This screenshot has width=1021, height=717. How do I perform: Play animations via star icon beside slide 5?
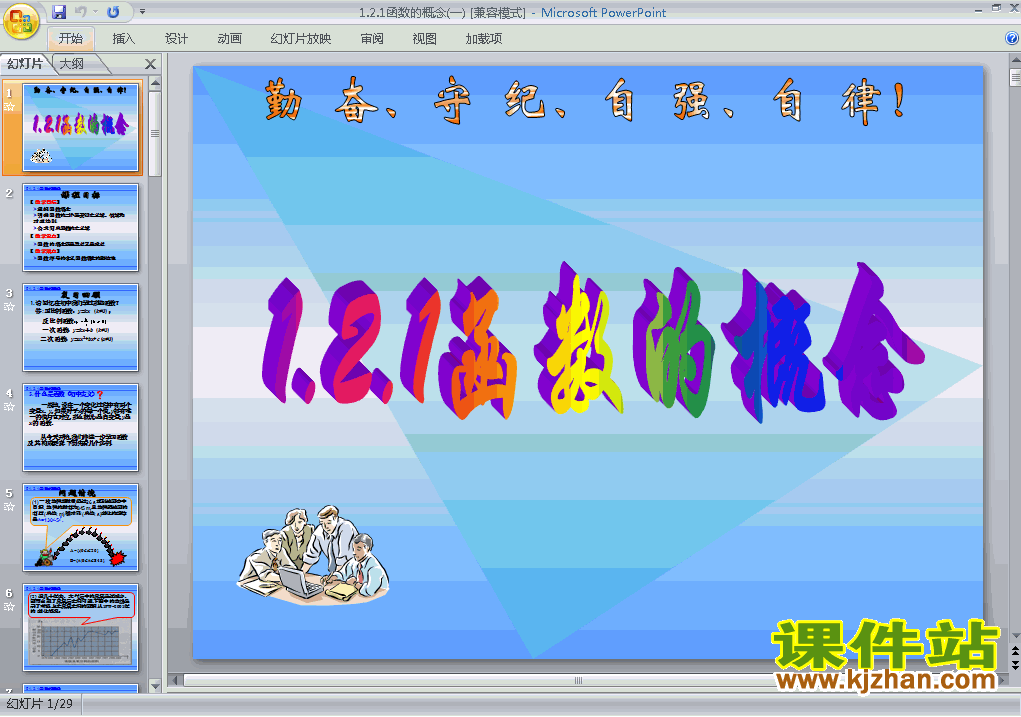(9, 507)
